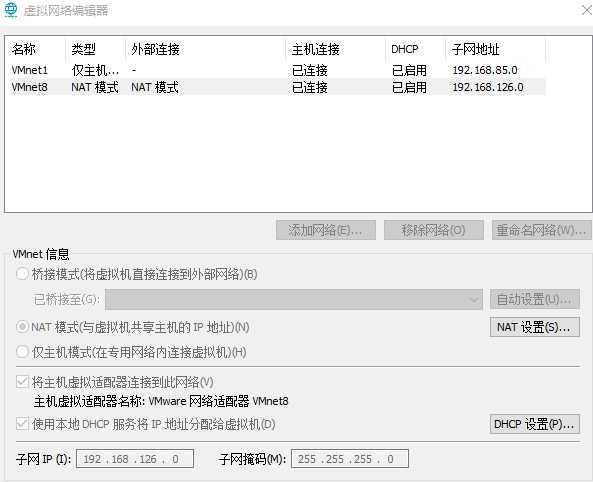Screen dimensions: 593x482
Task: Click VMnet8's NAT 模式 external connection cell
Action: (x=155, y=87)
